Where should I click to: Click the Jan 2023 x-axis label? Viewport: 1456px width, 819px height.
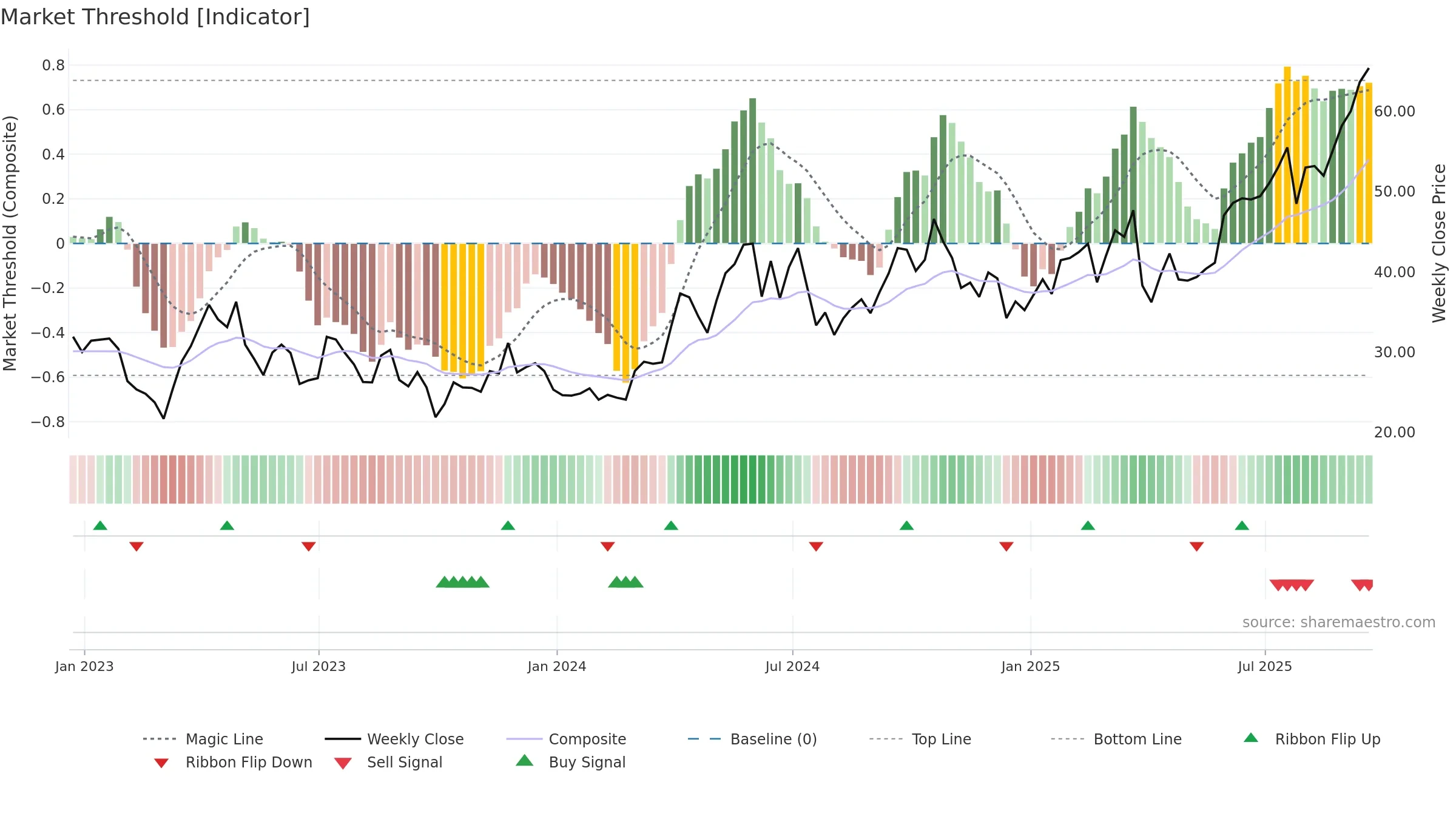click(x=84, y=667)
